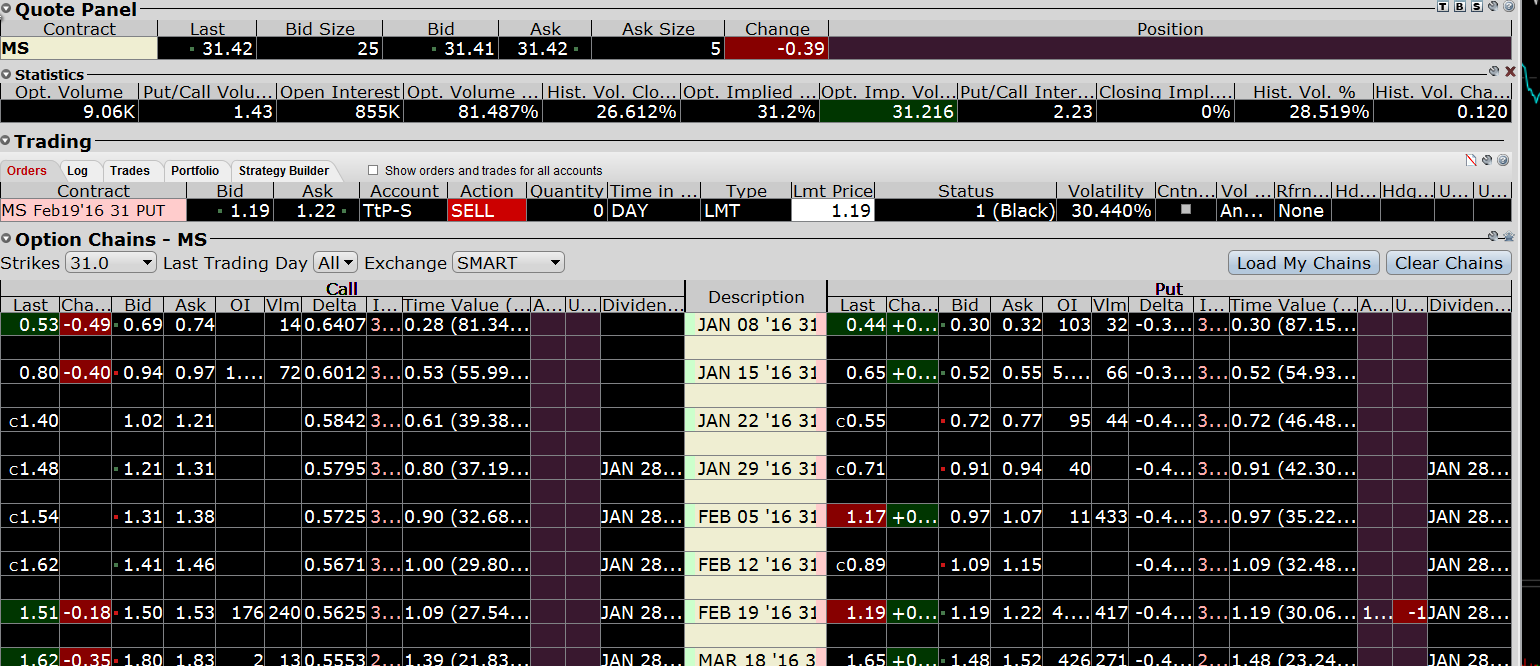This screenshot has height=666, width=1540.
Task: Select the FEB 05 '16 31 description row
Action: [x=756, y=517]
